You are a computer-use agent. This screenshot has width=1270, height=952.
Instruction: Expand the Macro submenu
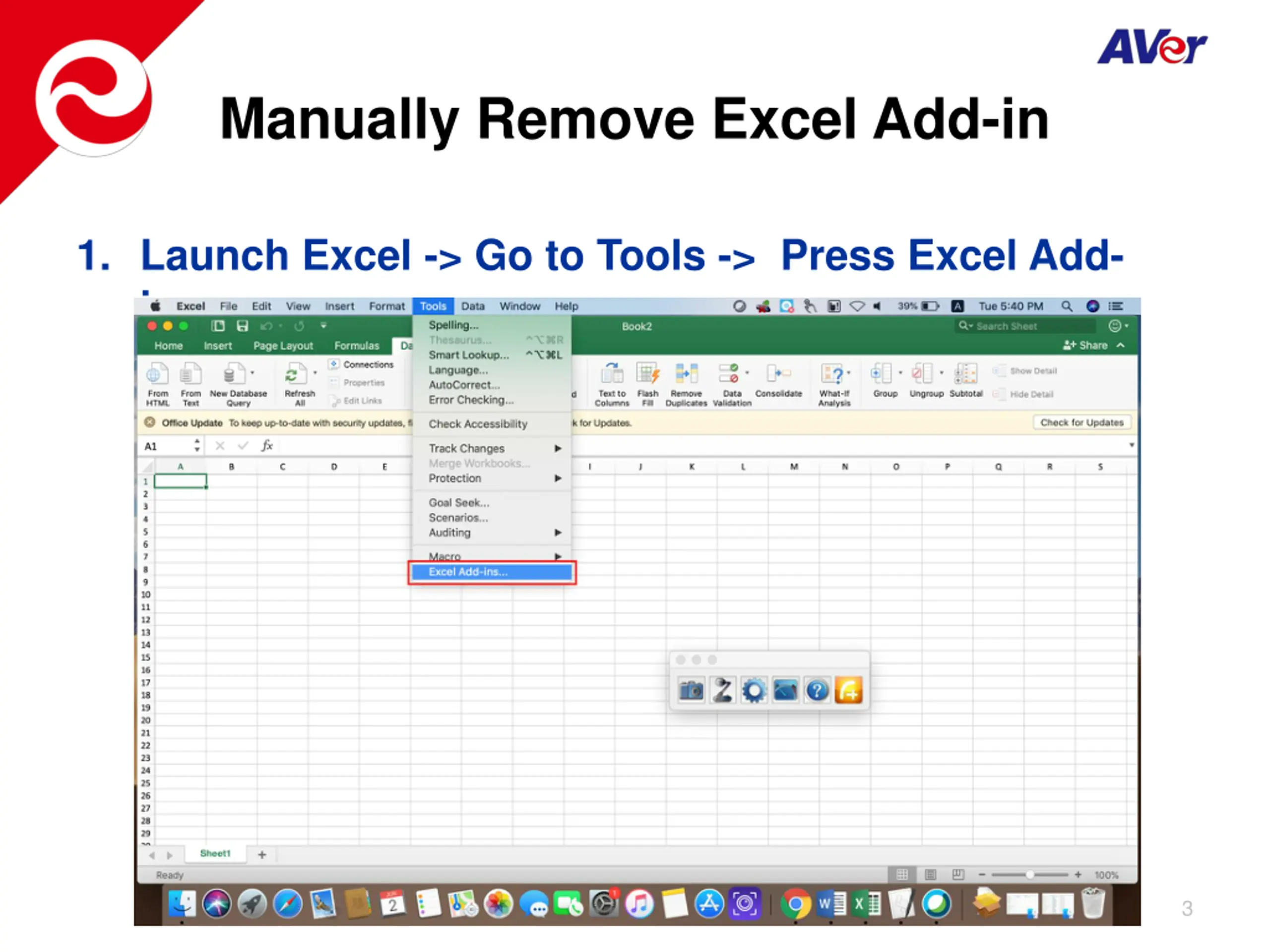(558, 556)
